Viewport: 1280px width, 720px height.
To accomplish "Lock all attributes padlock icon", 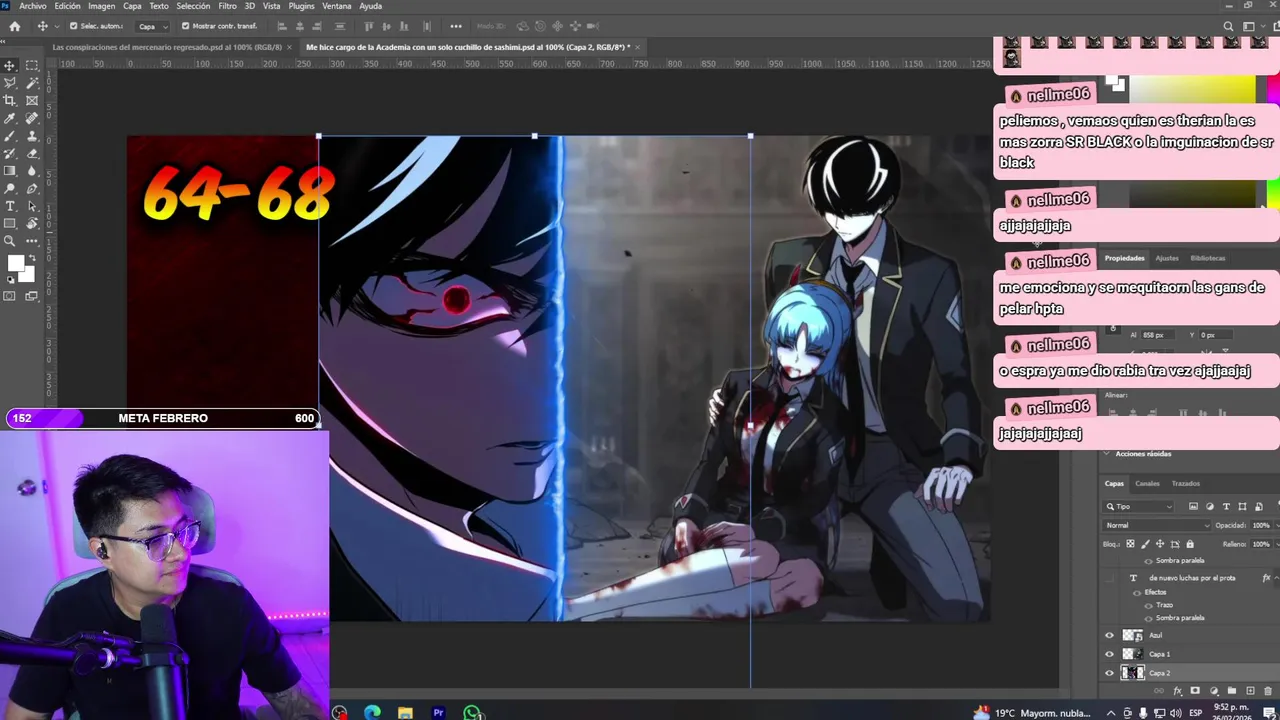I will click(1190, 544).
